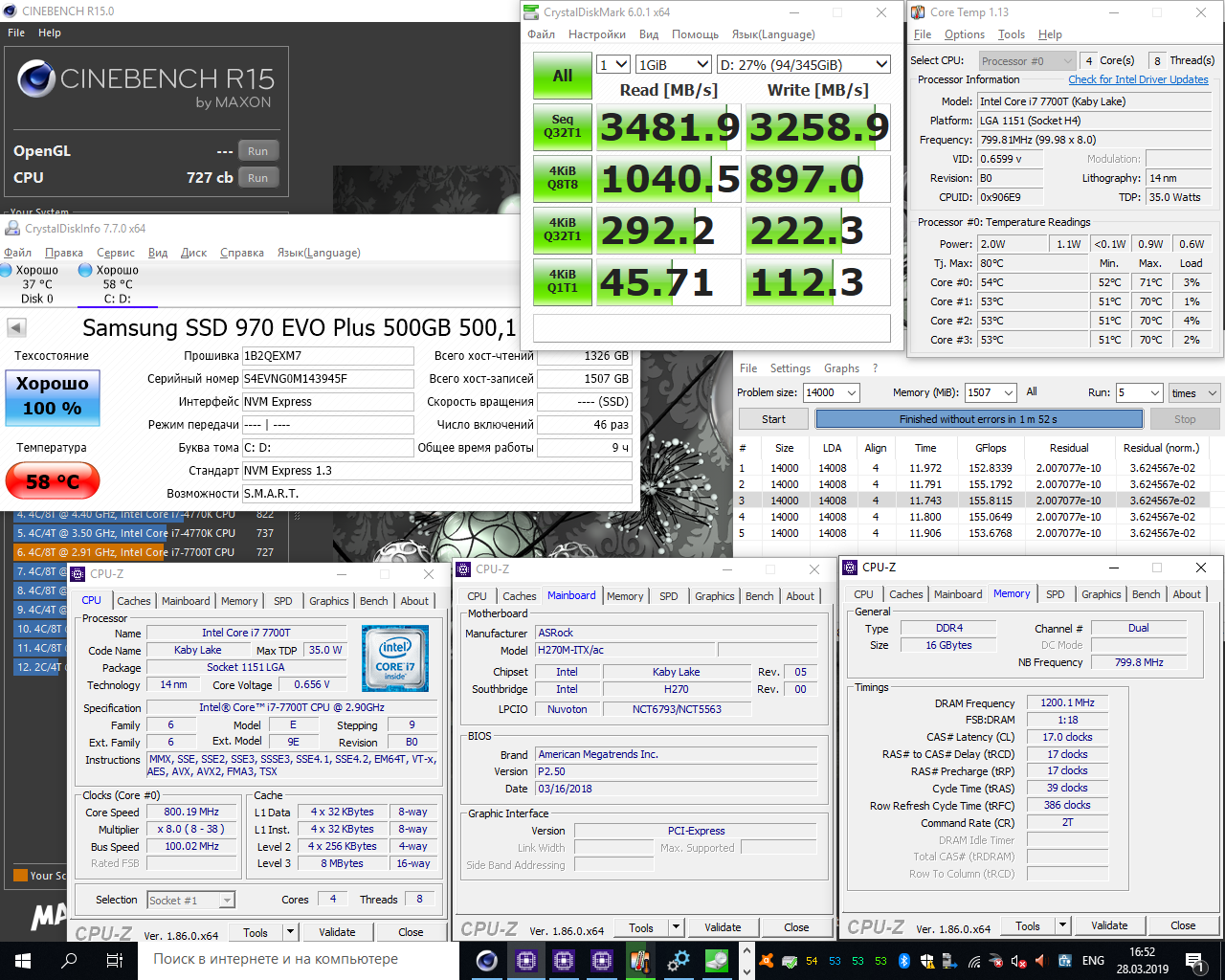Click Validate in the Motherboard CPU-Z window
Viewport: 1225px width, 980px height.
[723, 927]
